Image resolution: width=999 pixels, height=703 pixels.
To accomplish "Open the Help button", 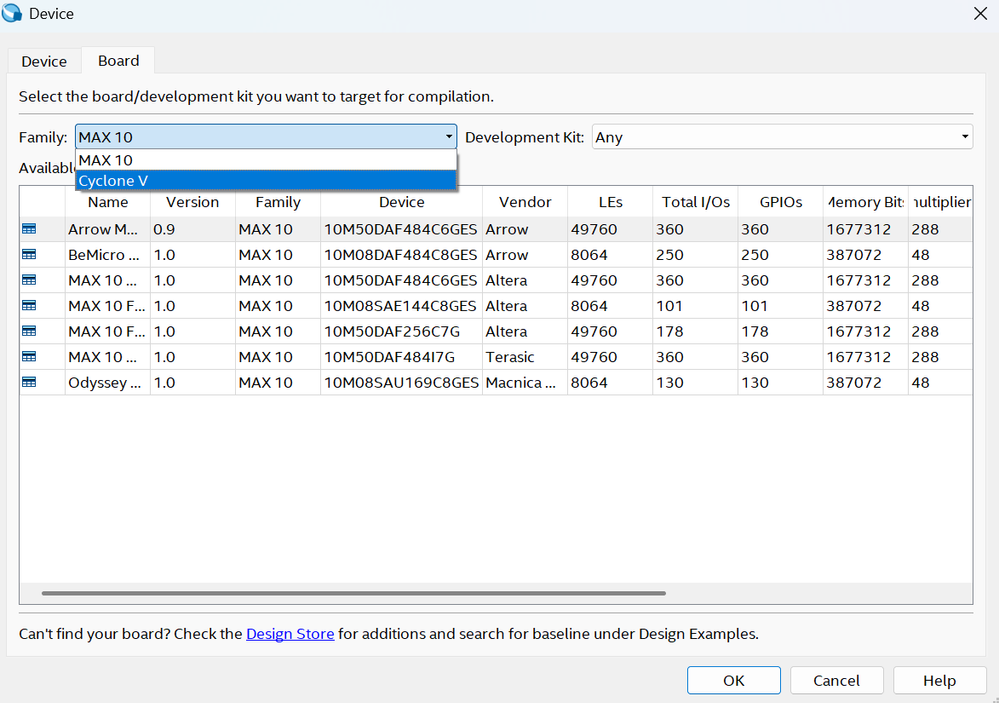I will click(x=939, y=680).
